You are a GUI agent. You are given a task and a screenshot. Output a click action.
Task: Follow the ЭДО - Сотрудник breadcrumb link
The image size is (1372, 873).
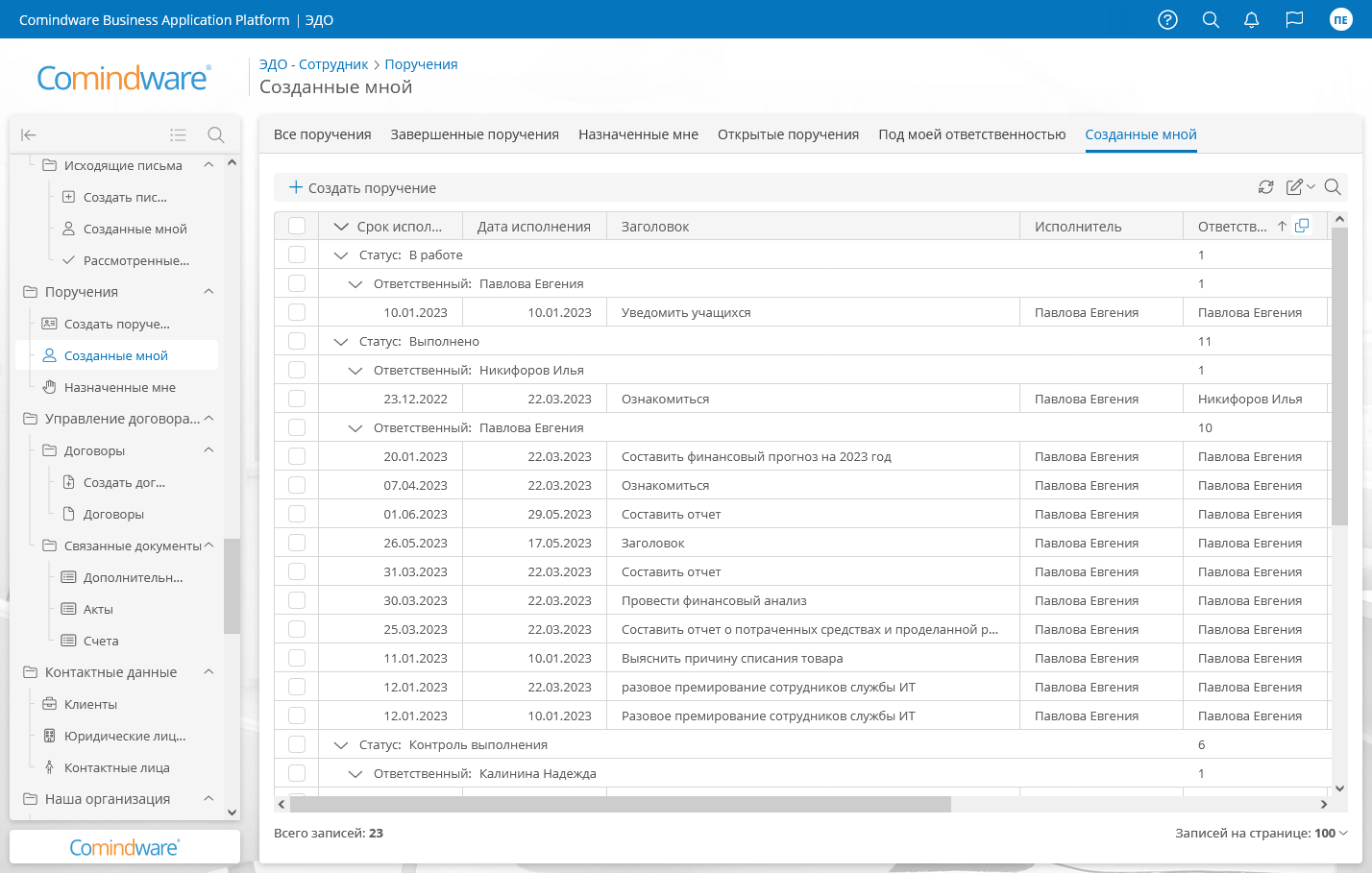pyautogui.click(x=313, y=64)
